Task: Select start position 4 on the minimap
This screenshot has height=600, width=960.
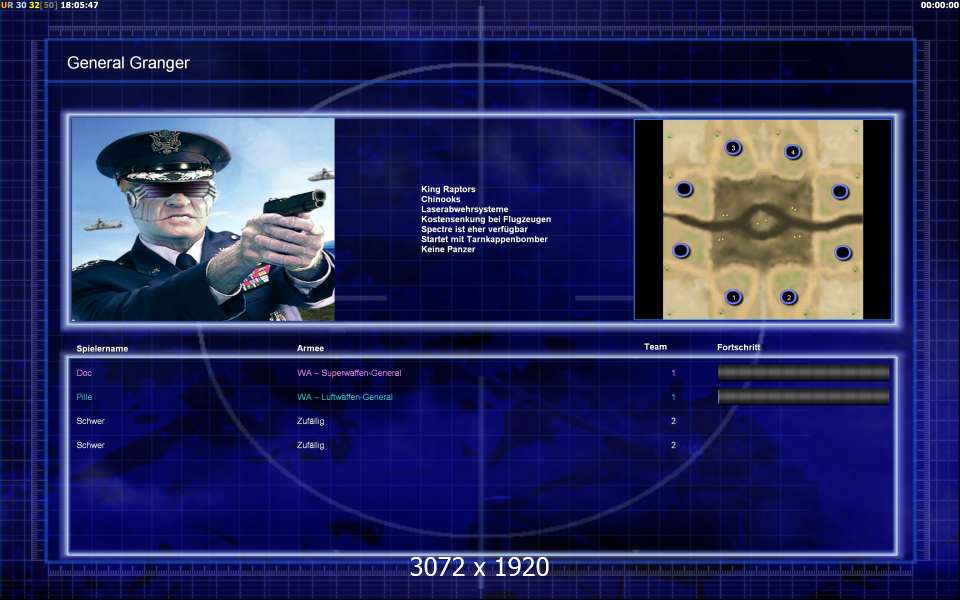Action: (x=793, y=152)
